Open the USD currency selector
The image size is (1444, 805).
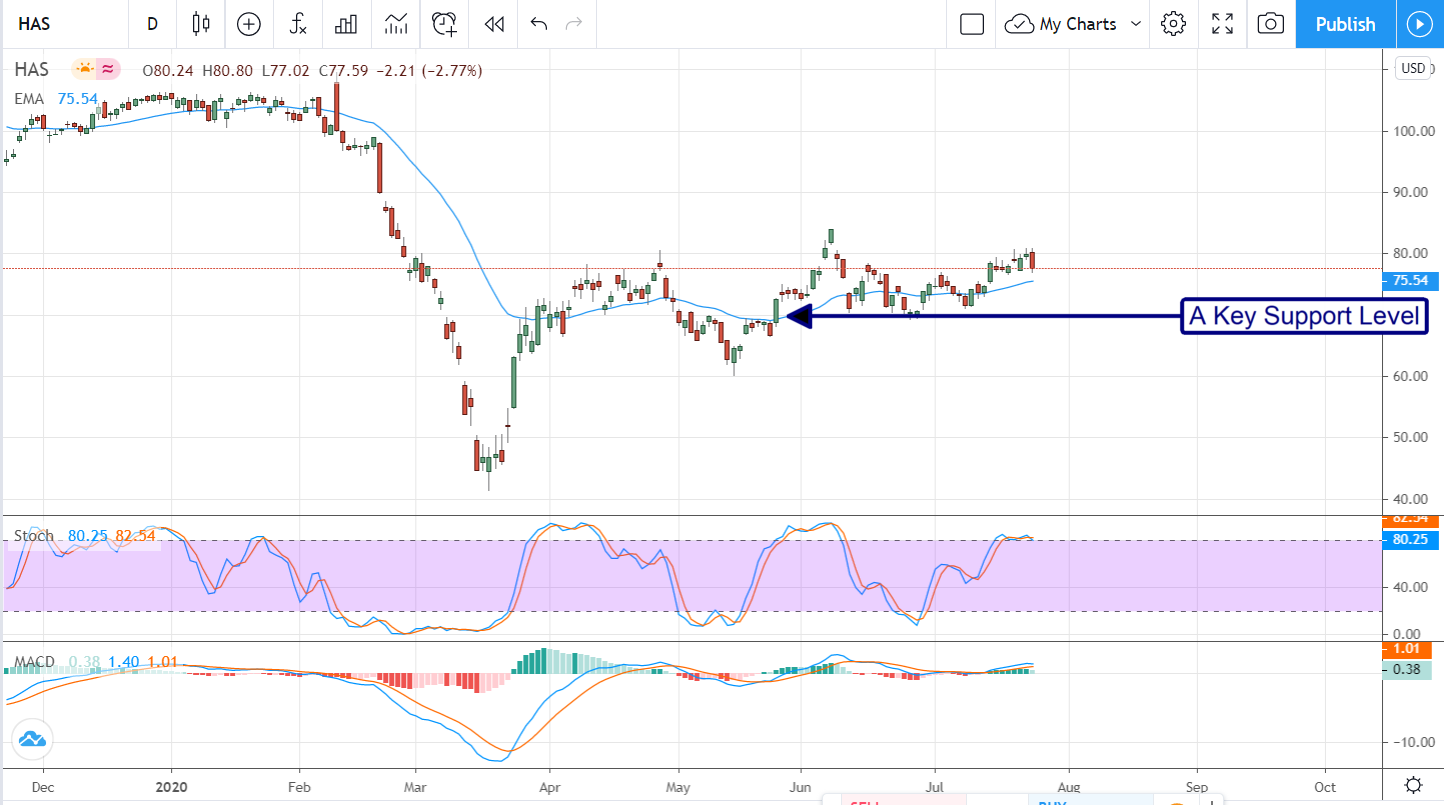click(1413, 69)
